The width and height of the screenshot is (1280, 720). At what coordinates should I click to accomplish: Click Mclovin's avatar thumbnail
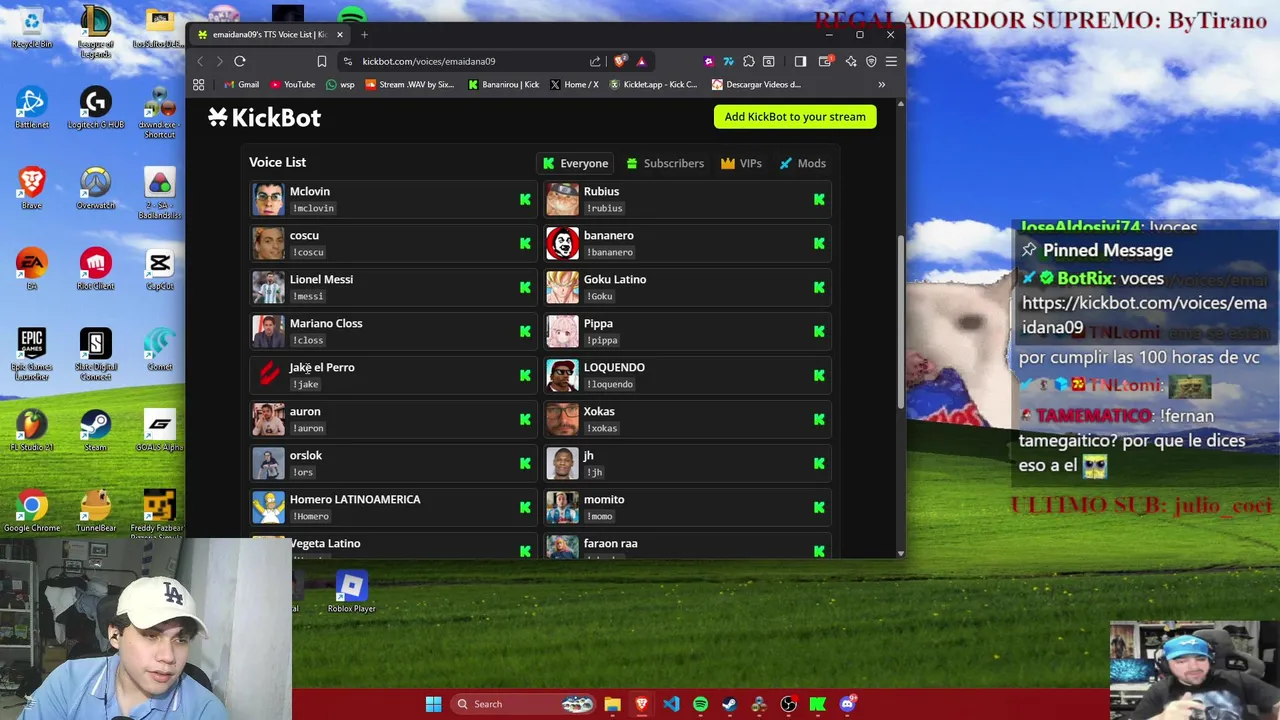268,199
